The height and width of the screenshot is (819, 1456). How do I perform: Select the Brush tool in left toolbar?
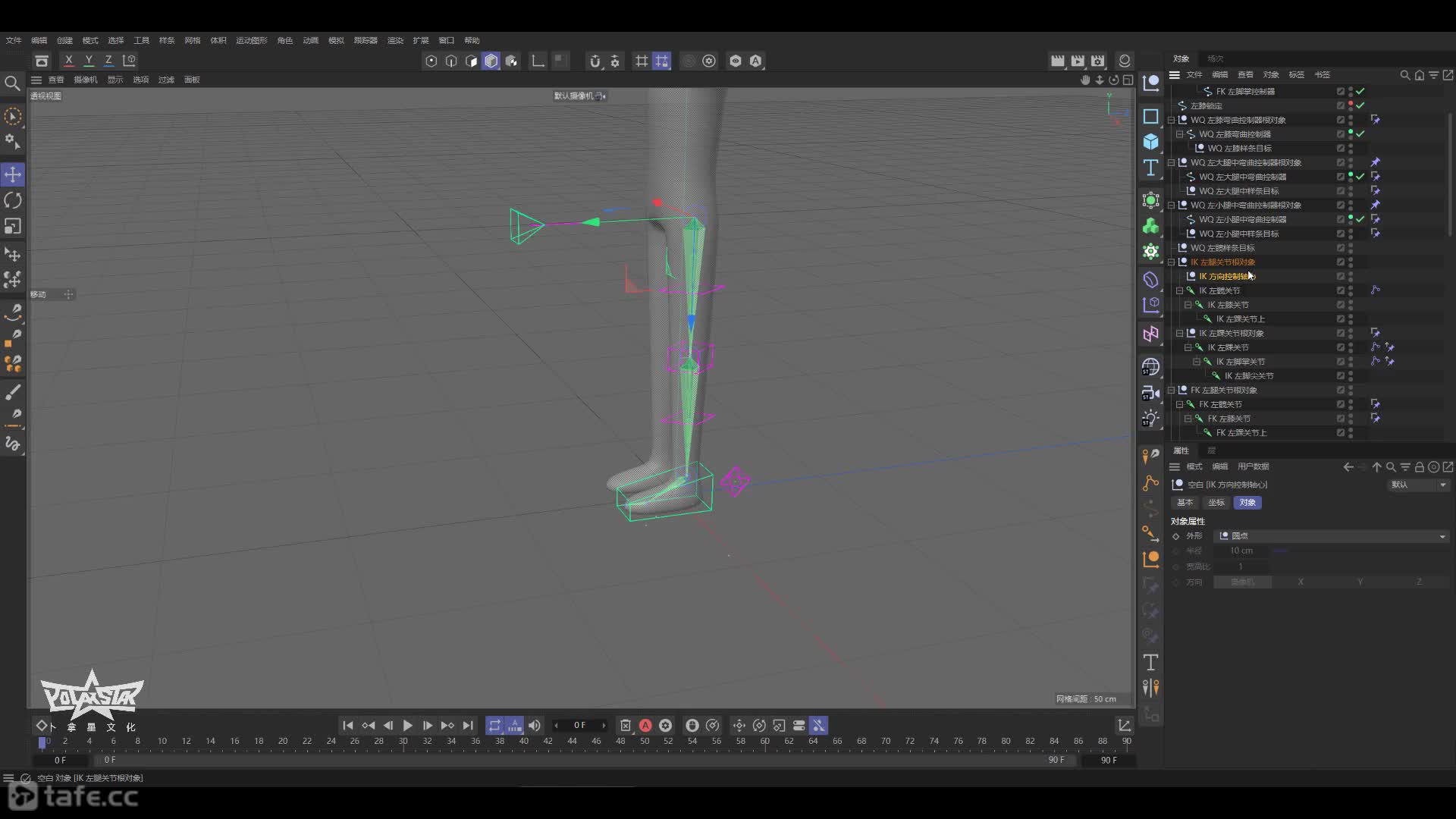pyautogui.click(x=13, y=391)
